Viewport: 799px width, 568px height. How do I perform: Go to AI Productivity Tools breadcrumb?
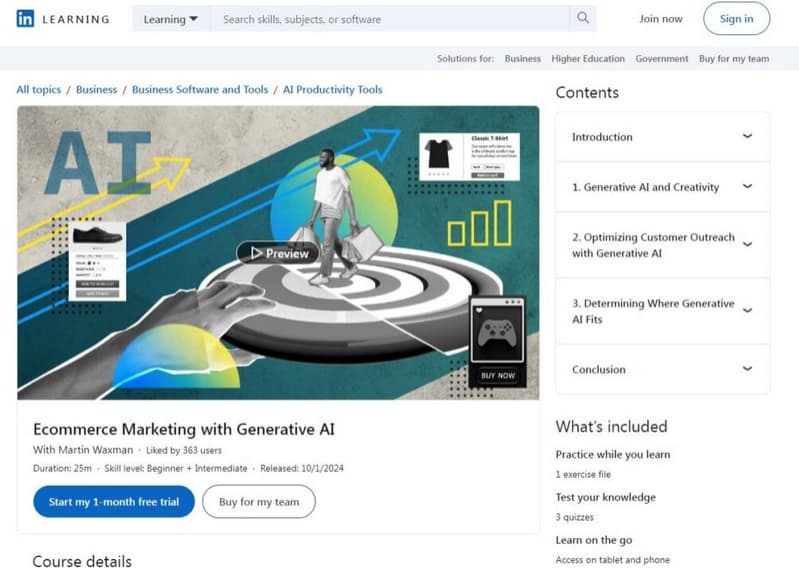[332, 90]
